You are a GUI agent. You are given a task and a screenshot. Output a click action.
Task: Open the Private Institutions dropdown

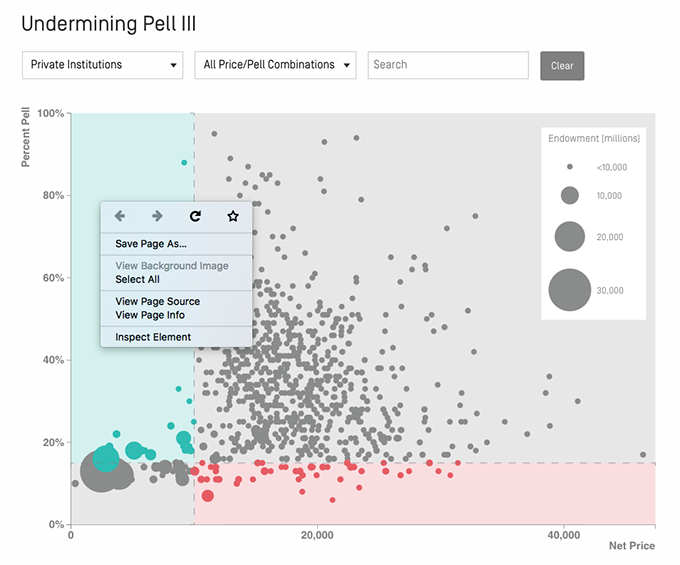[x=102, y=65]
